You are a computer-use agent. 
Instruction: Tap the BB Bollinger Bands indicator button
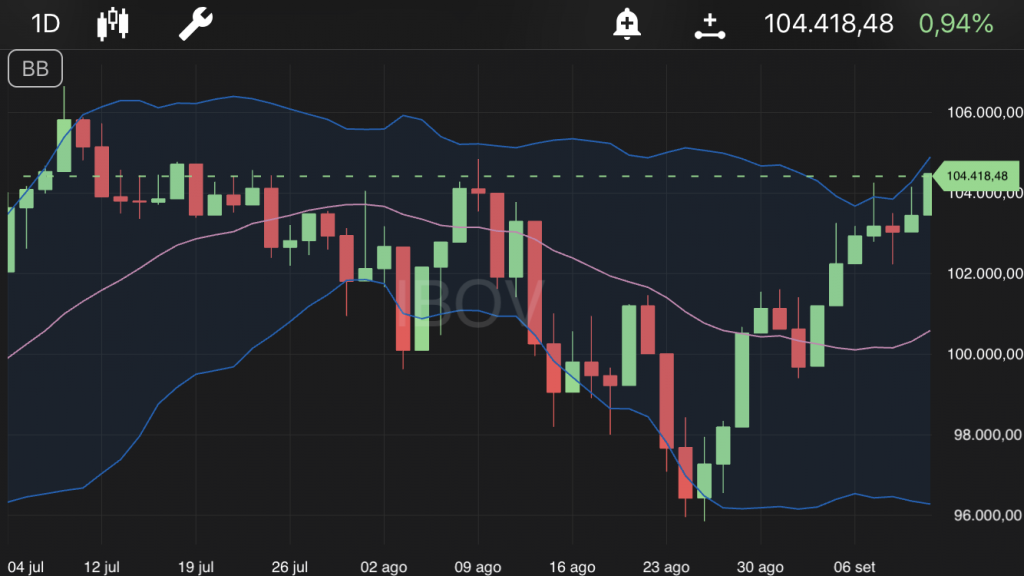coord(35,69)
